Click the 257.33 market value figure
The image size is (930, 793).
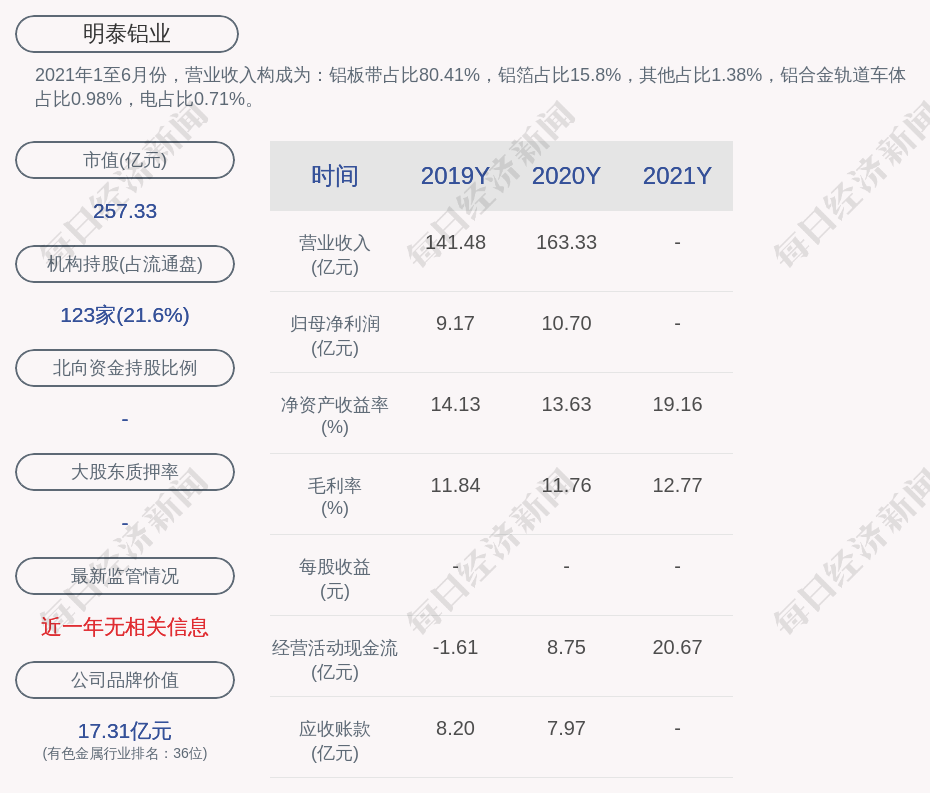[125, 211]
